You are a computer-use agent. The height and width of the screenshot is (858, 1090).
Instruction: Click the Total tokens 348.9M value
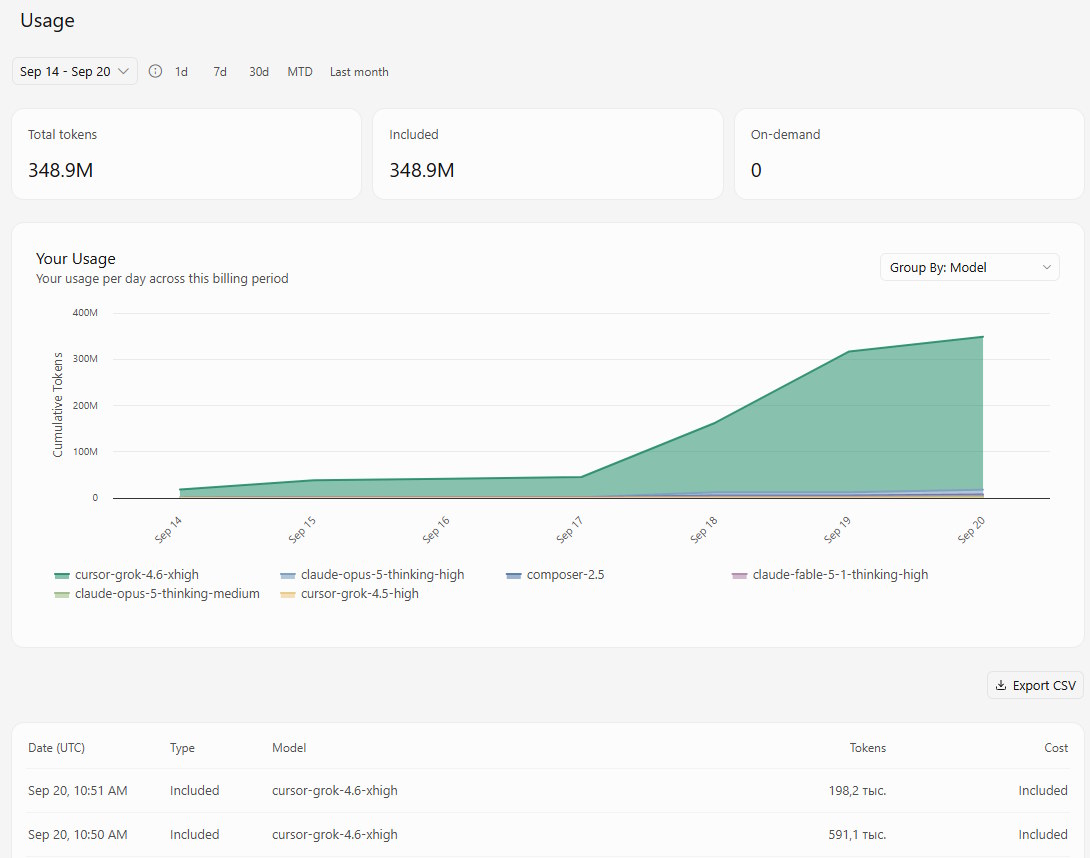(60, 170)
